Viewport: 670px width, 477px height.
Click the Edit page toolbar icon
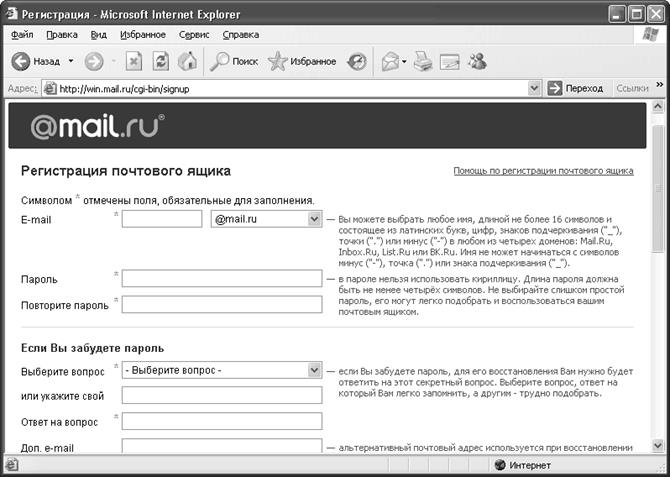(450, 62)
